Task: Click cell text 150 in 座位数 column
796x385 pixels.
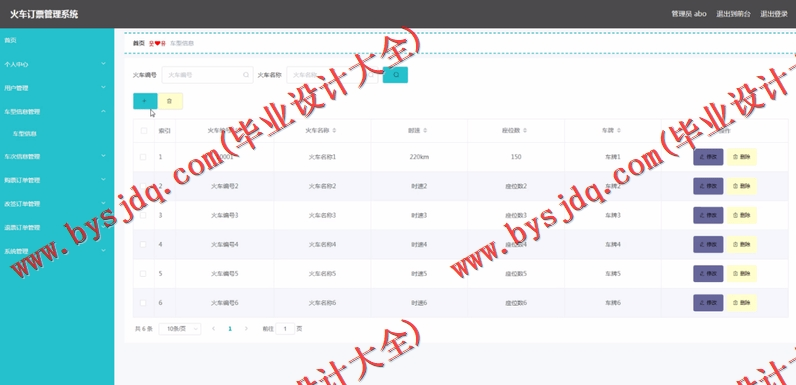Action: (516, 157)
